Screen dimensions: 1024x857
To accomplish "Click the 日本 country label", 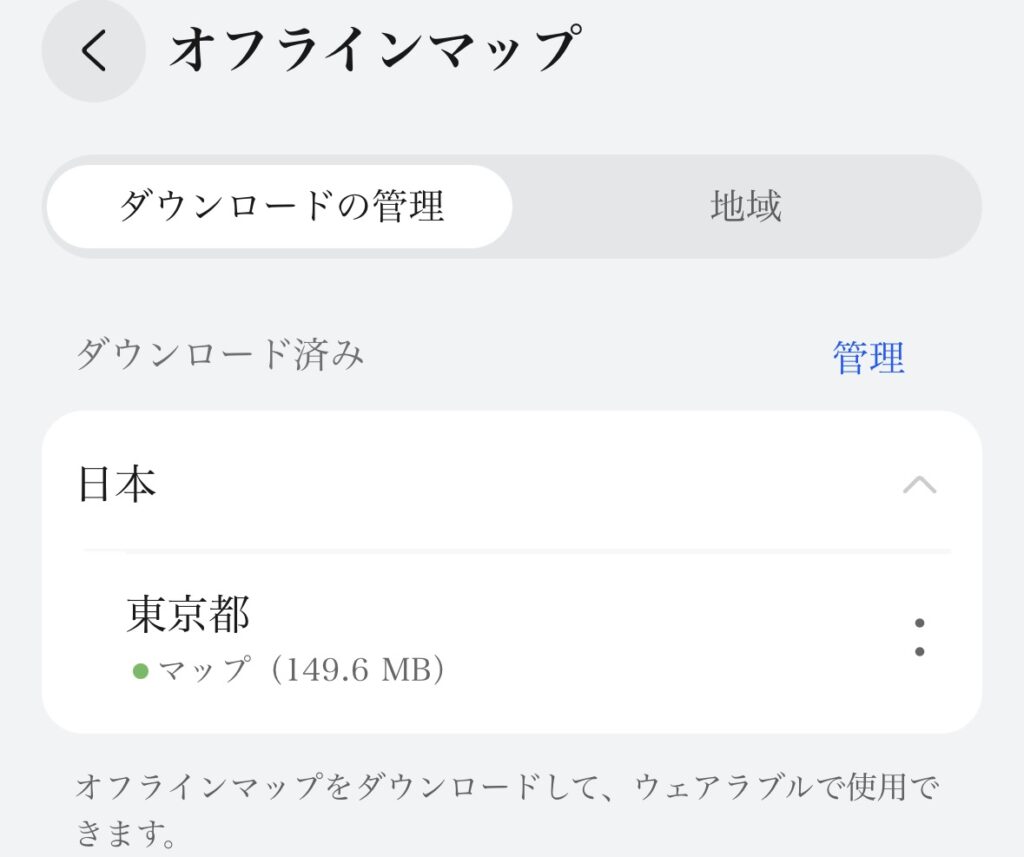I will tap(117, 485).
